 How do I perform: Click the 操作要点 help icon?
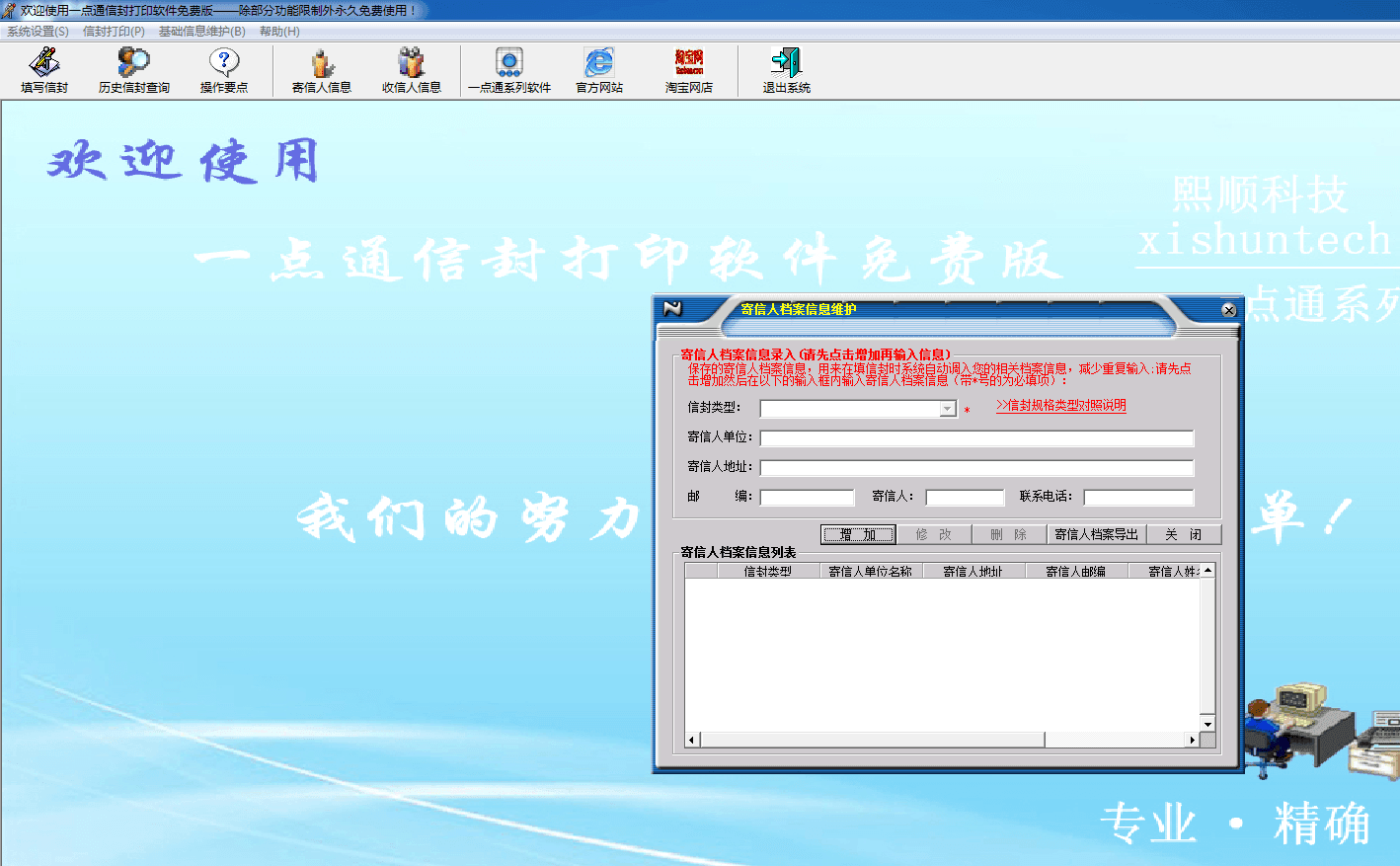coord(224,71)
